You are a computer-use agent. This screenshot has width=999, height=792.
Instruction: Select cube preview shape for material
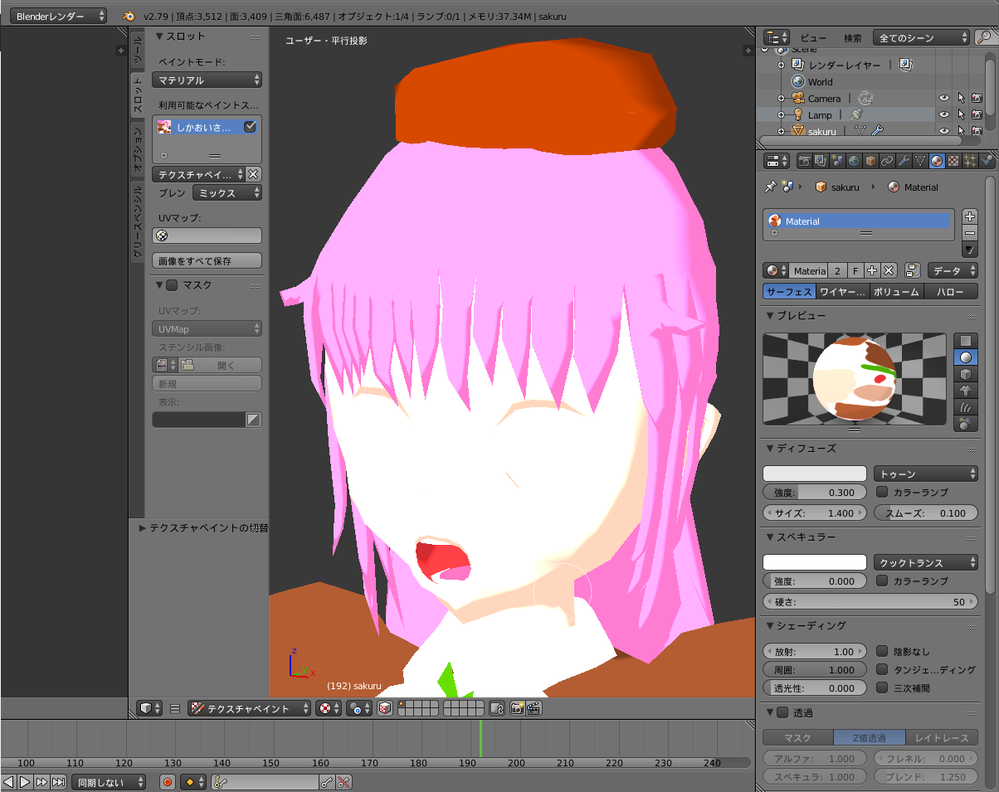(x=966, y=374)
